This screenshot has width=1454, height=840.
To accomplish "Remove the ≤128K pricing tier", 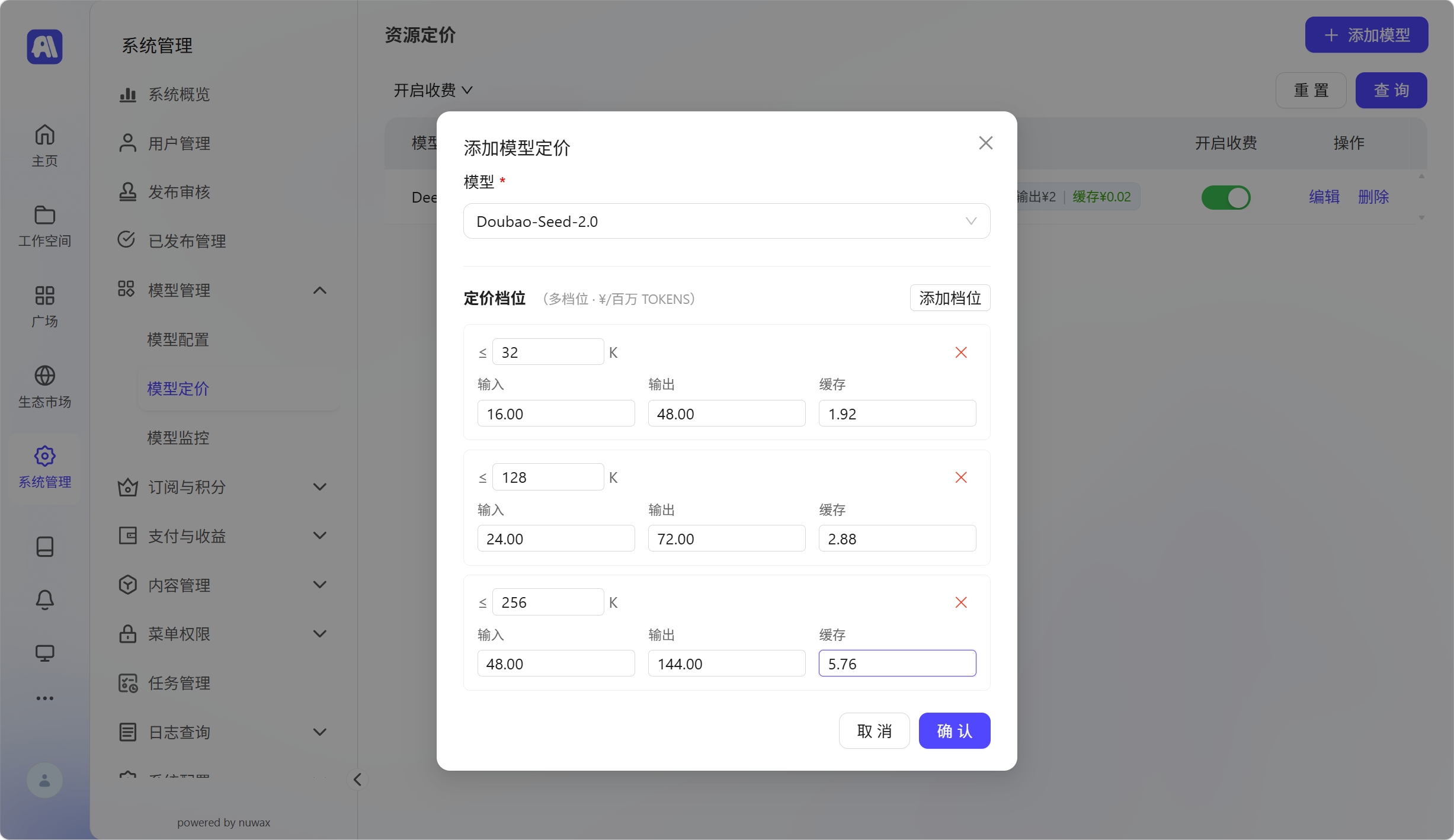I will tap(961, 477).
